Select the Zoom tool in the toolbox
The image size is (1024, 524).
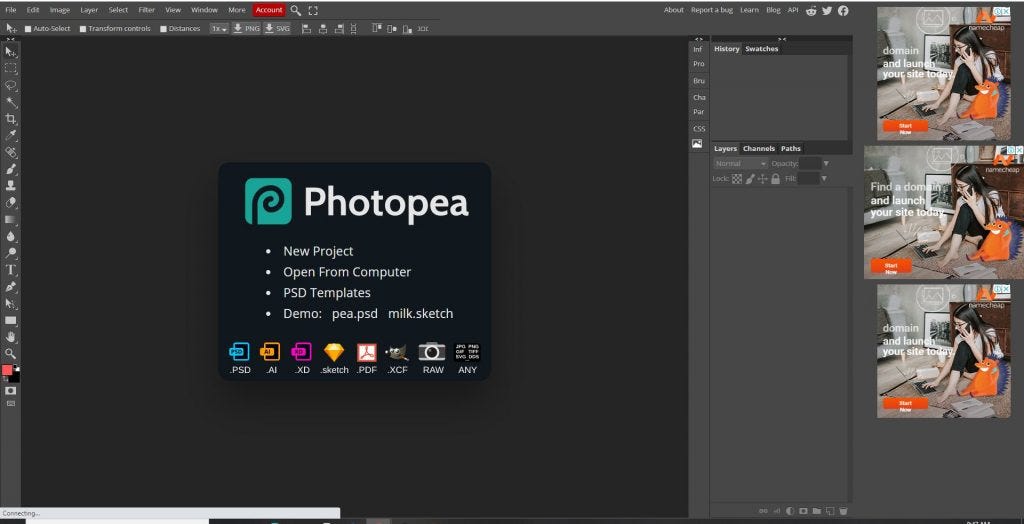[x=10, y=353]
